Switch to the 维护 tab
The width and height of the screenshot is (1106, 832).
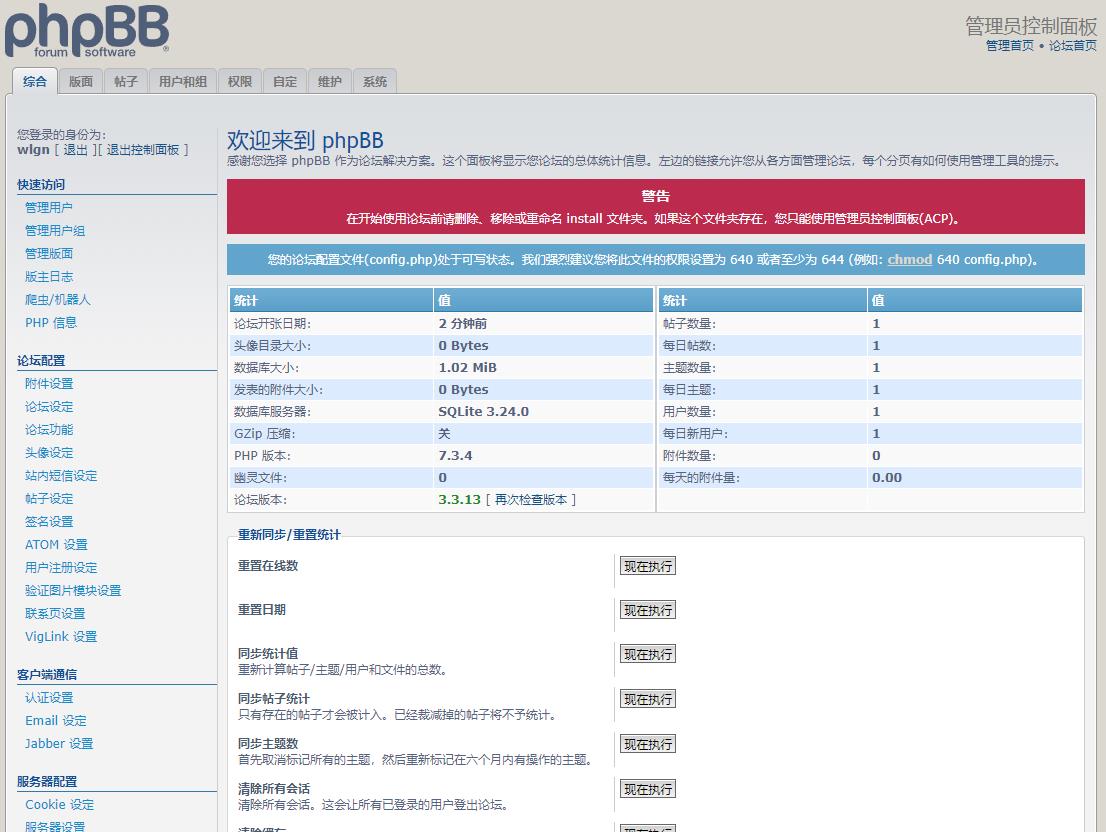coord(330,82)
